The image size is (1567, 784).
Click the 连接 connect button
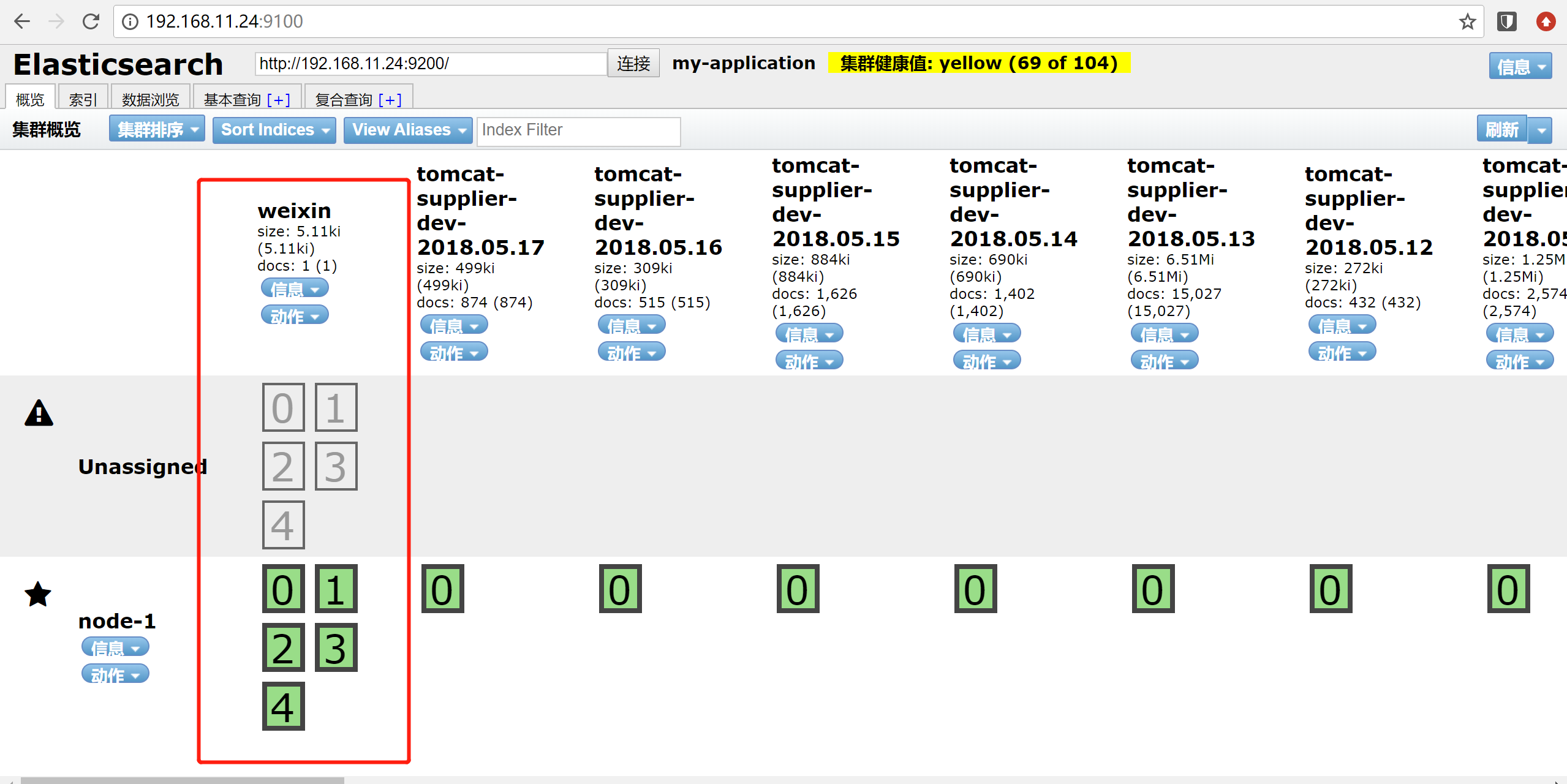tap(633, 63)
